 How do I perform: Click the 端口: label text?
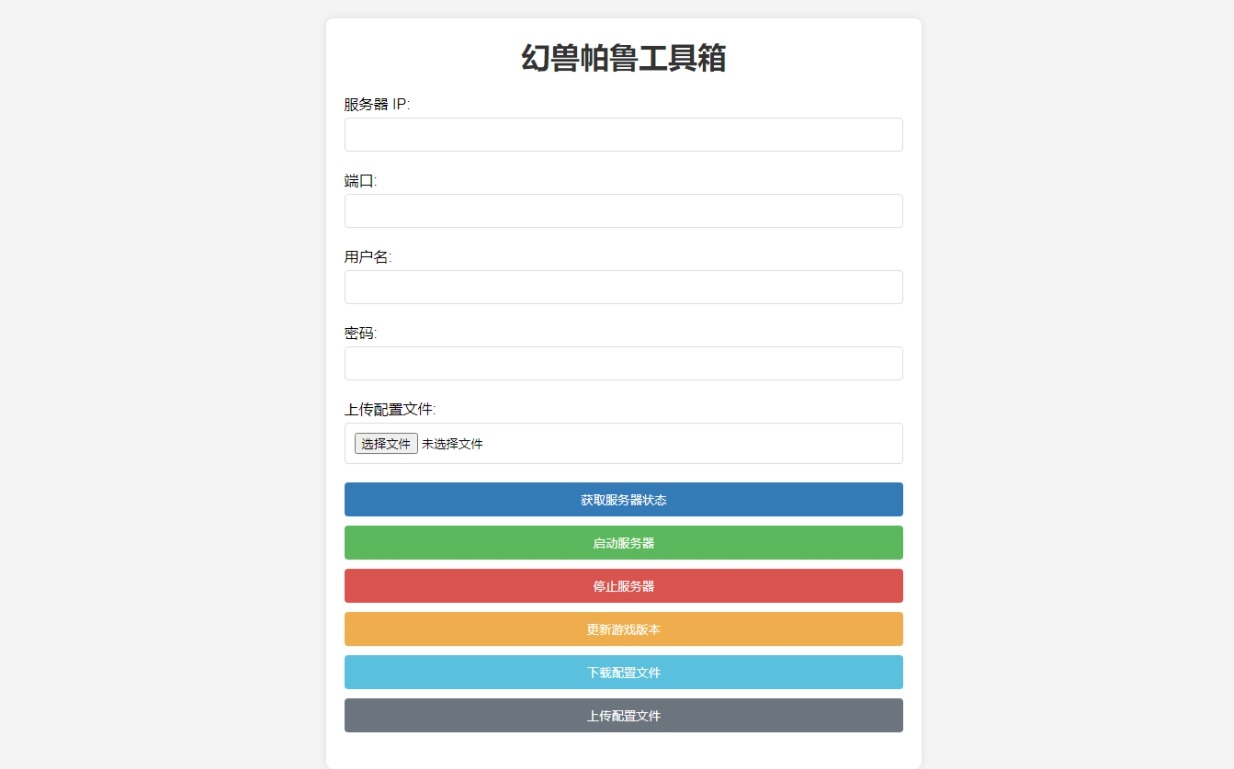pyautogui.click(x=360, y=181)
